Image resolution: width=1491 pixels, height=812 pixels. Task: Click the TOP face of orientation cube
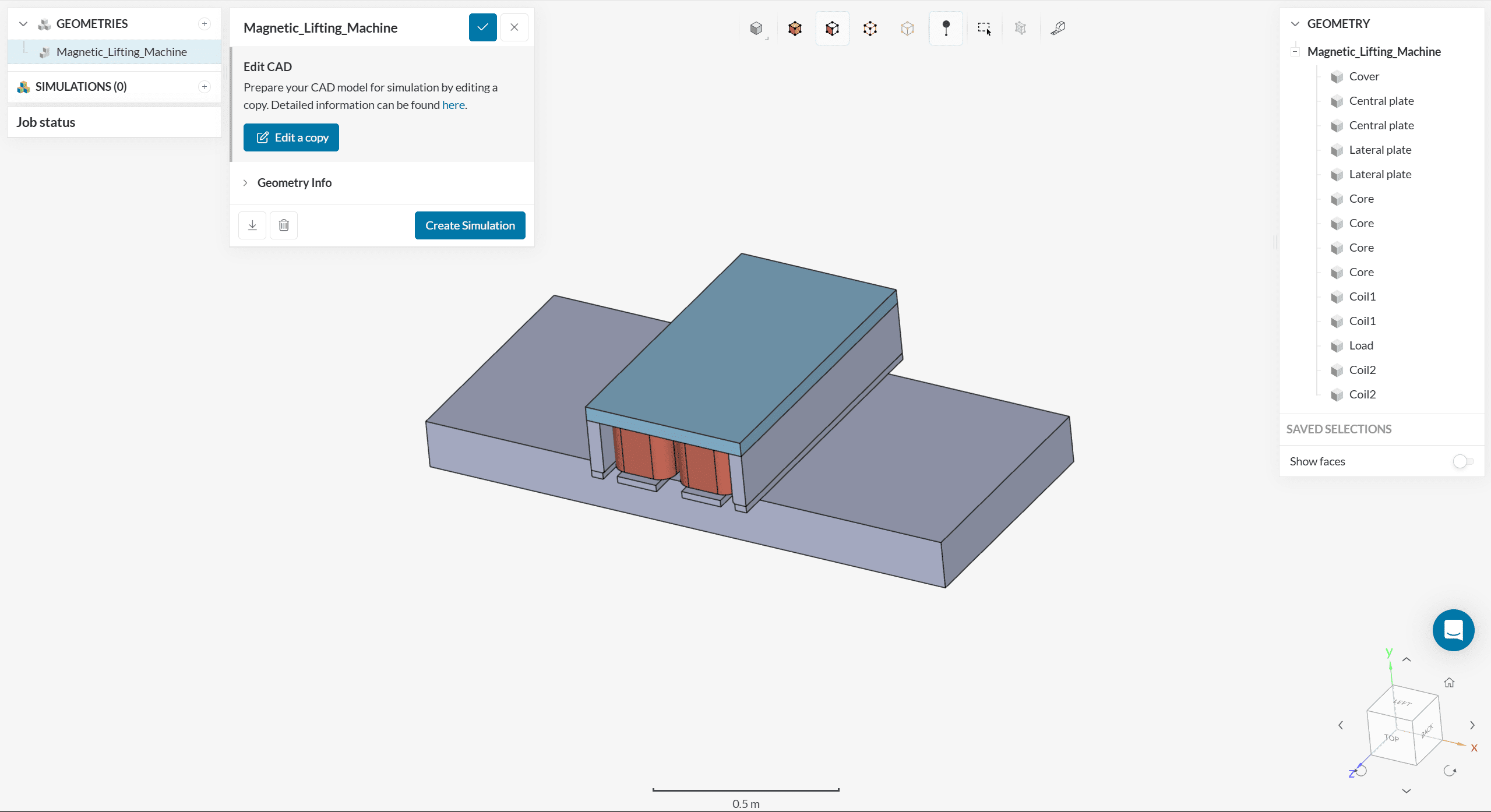click(1391, 737)
